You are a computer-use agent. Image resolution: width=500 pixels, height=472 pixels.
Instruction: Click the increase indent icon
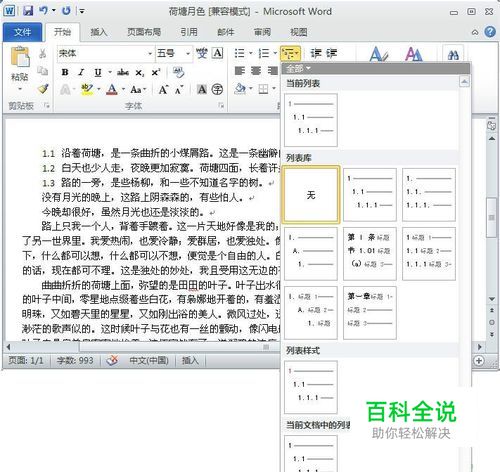pos(331,53)
